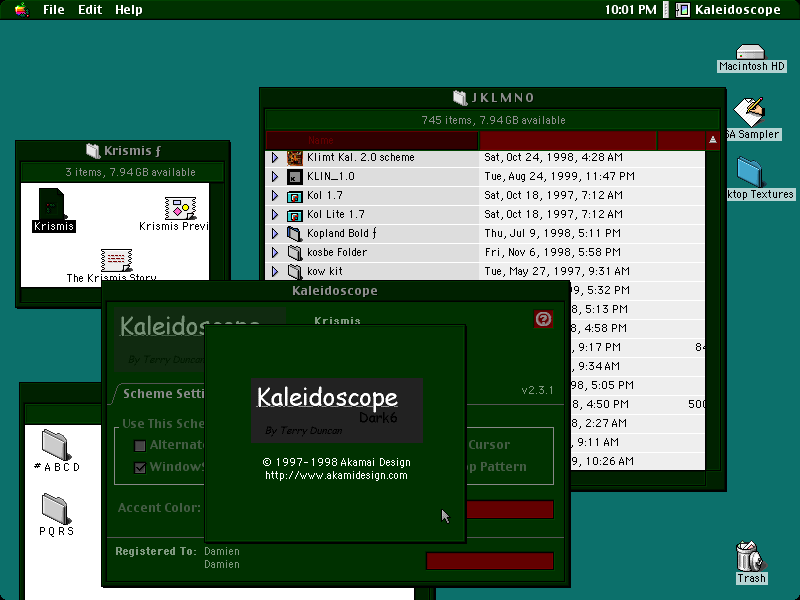The height and width of the screenshot is (600, 800).
Task: Click the red accent color swatch
Action: click(510, 509)
